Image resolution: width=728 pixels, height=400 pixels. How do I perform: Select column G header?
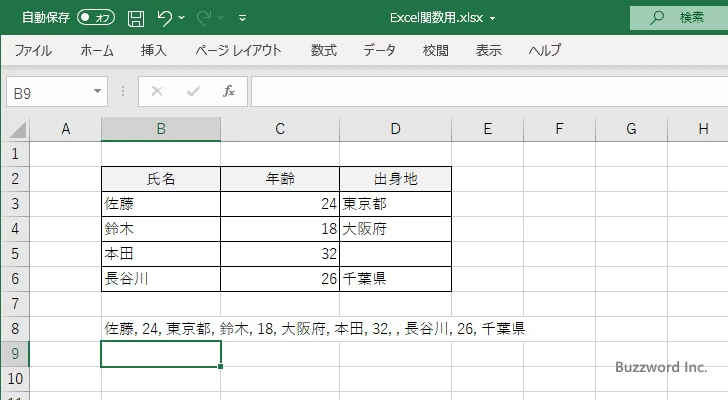[x=631, y=129]
